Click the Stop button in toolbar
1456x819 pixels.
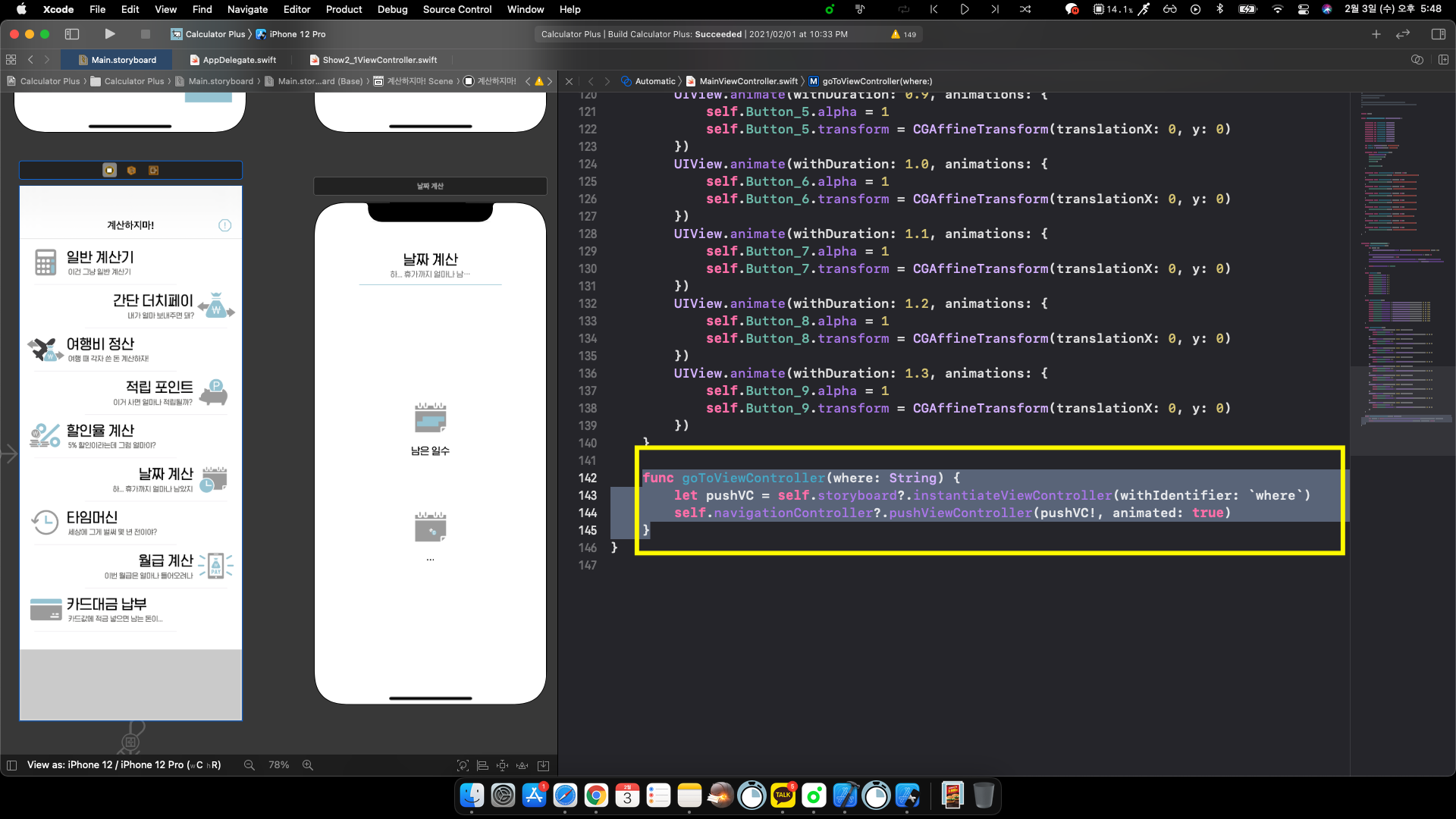[146, 34]
